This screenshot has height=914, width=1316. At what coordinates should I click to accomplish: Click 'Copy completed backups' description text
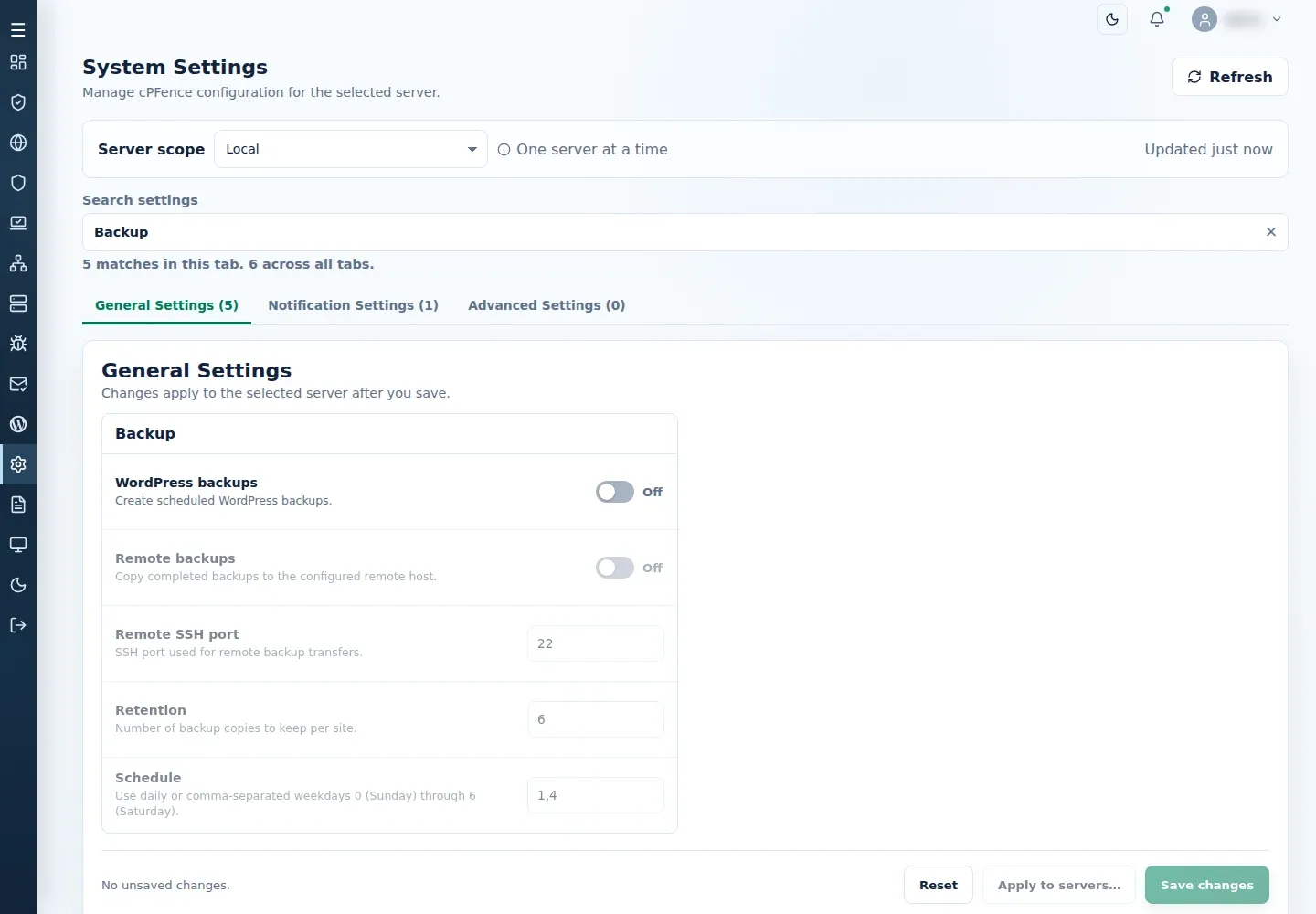point(276,577)
